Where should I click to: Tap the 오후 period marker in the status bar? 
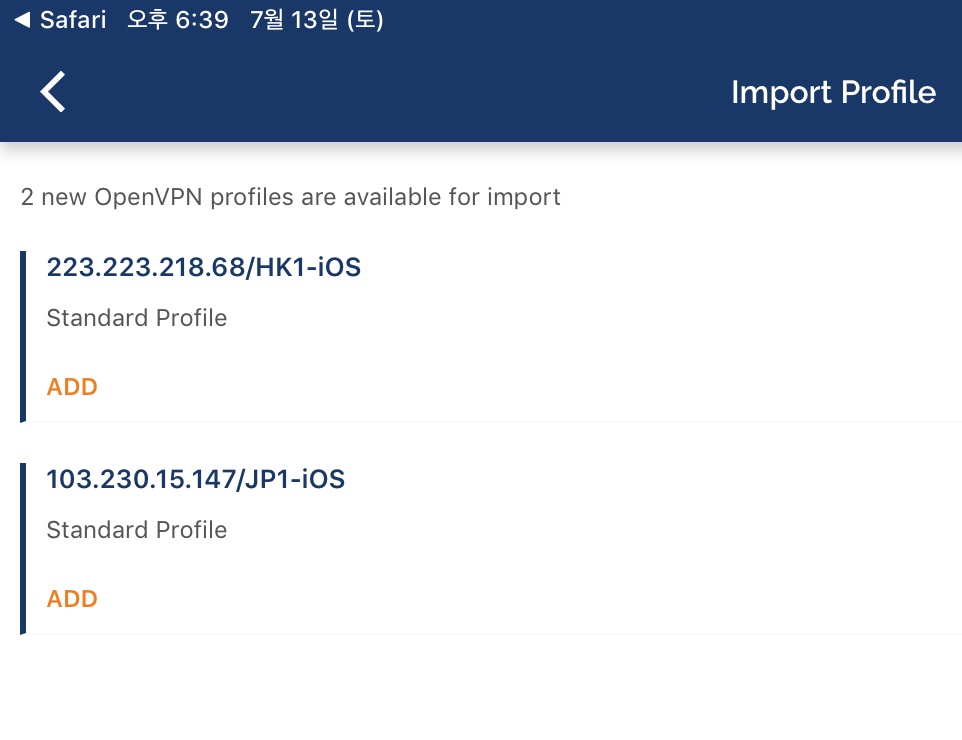(149, 20)
